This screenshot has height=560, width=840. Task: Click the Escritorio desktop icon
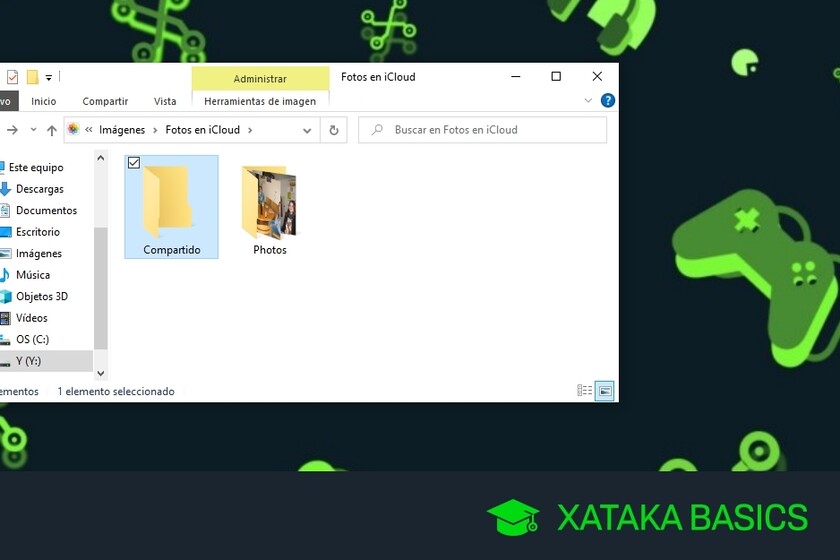tap(5, 232)
